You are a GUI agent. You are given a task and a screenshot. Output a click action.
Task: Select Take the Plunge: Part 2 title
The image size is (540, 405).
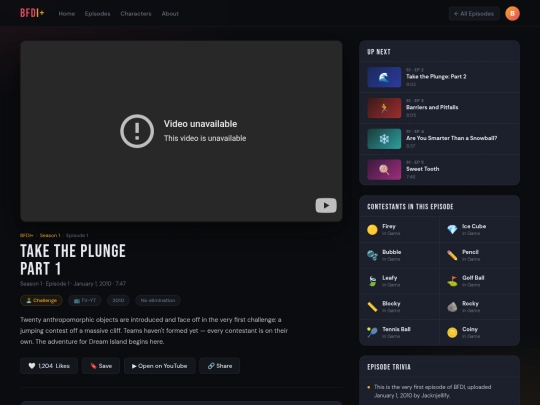[x=436, y=76]
